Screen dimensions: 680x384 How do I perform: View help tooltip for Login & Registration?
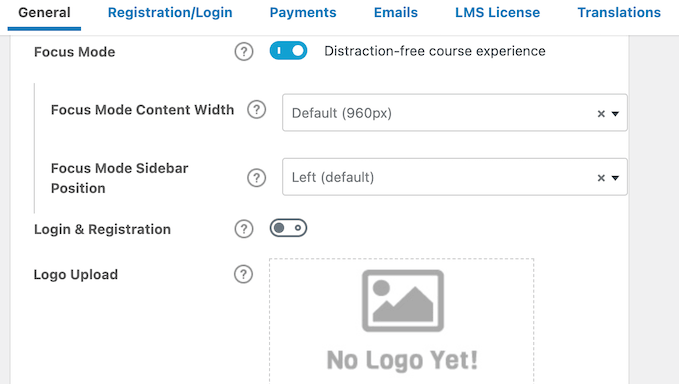(x=244, y=229)
